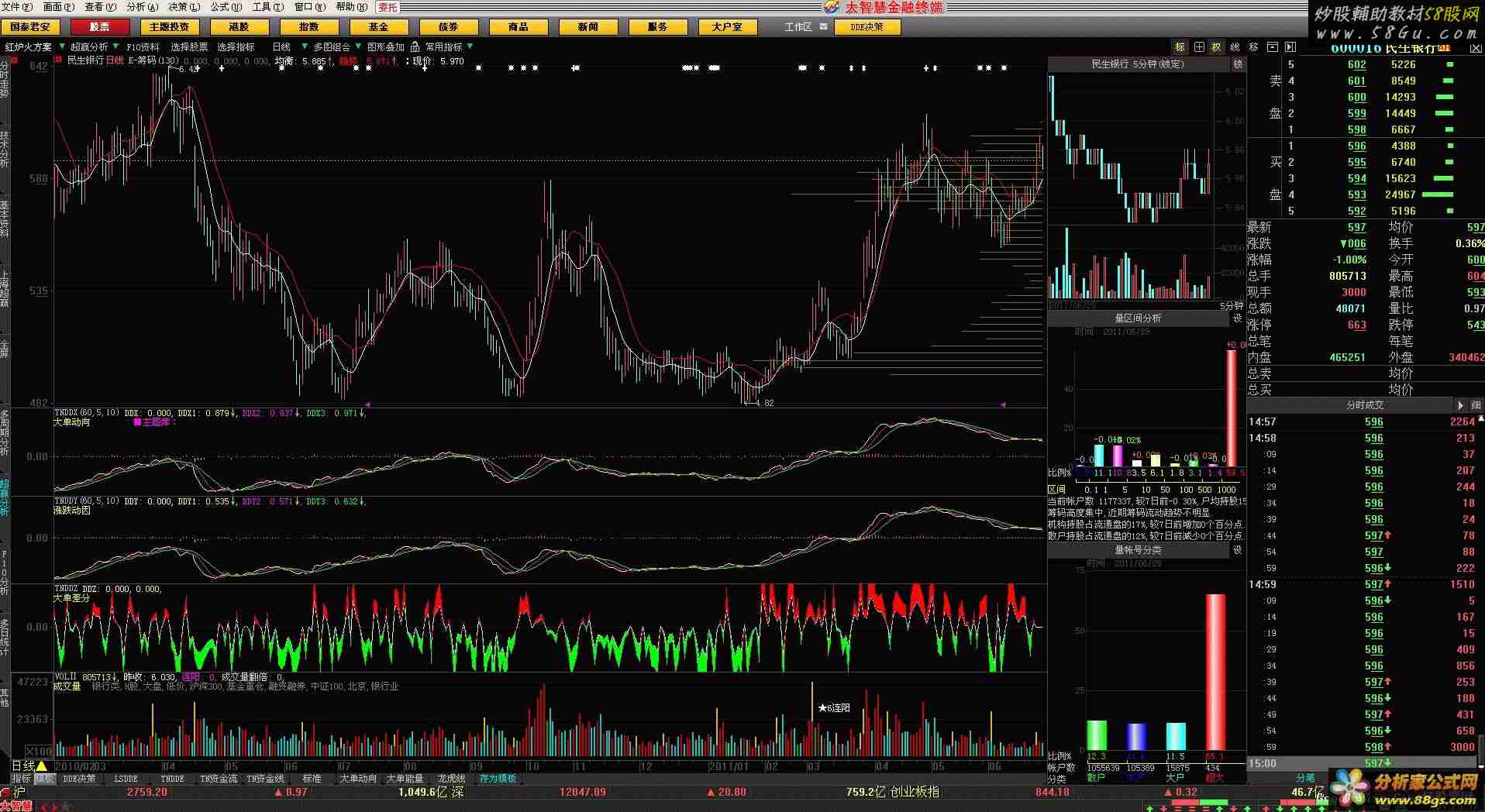The image size is (1485, 812).
Task: Click the 国泰君安 yellow button
Action: point(30,26)
